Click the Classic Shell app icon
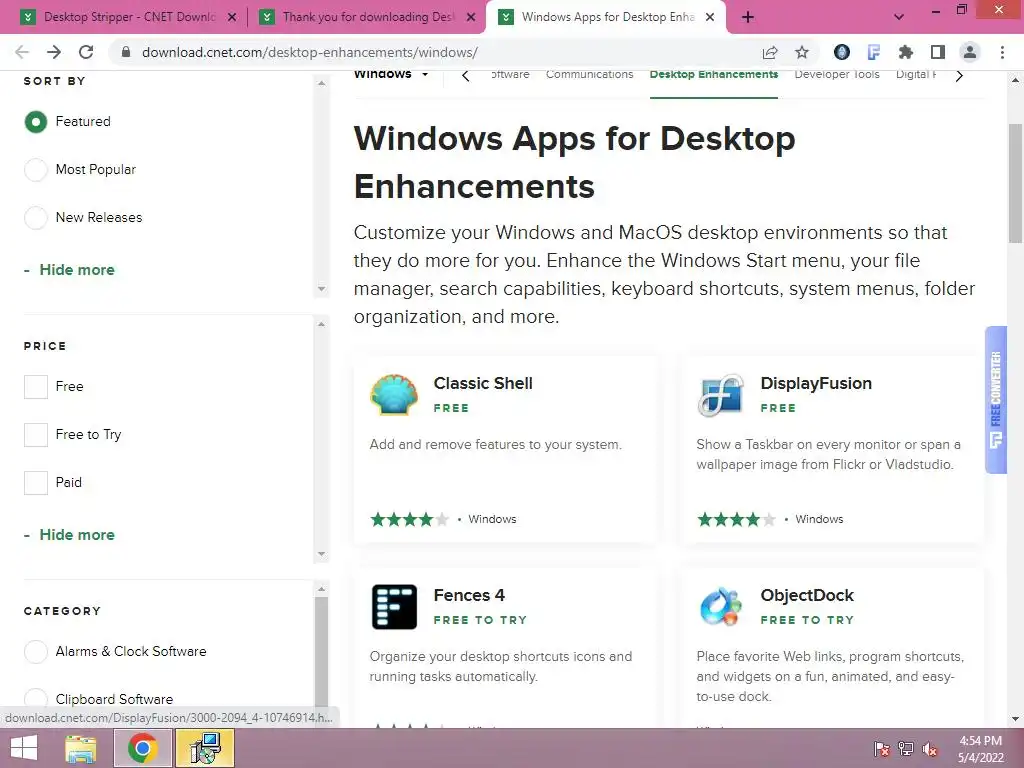Screen dimensions: 1024x768 pos(394,394)
